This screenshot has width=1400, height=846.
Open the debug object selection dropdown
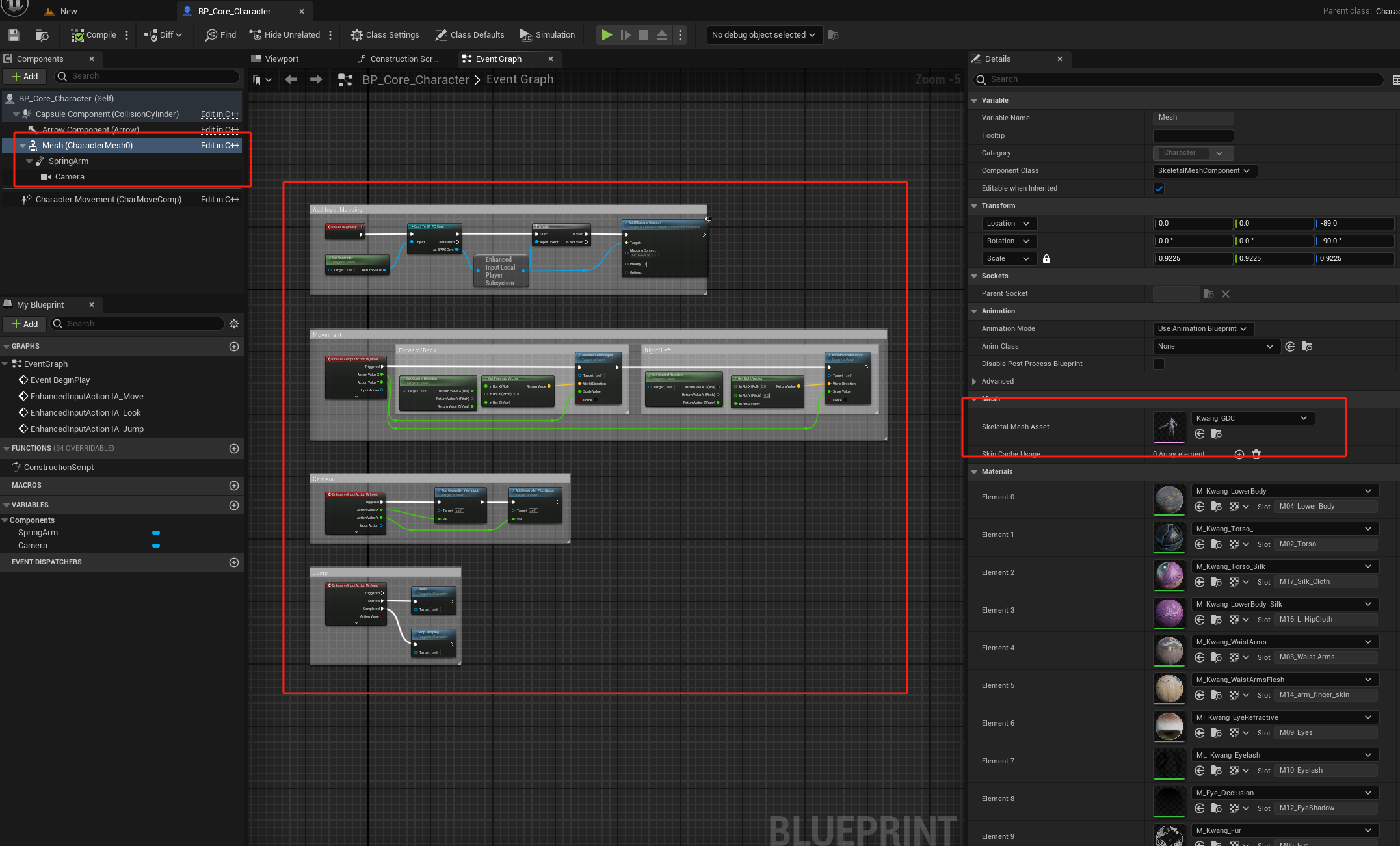pos(764,35)
